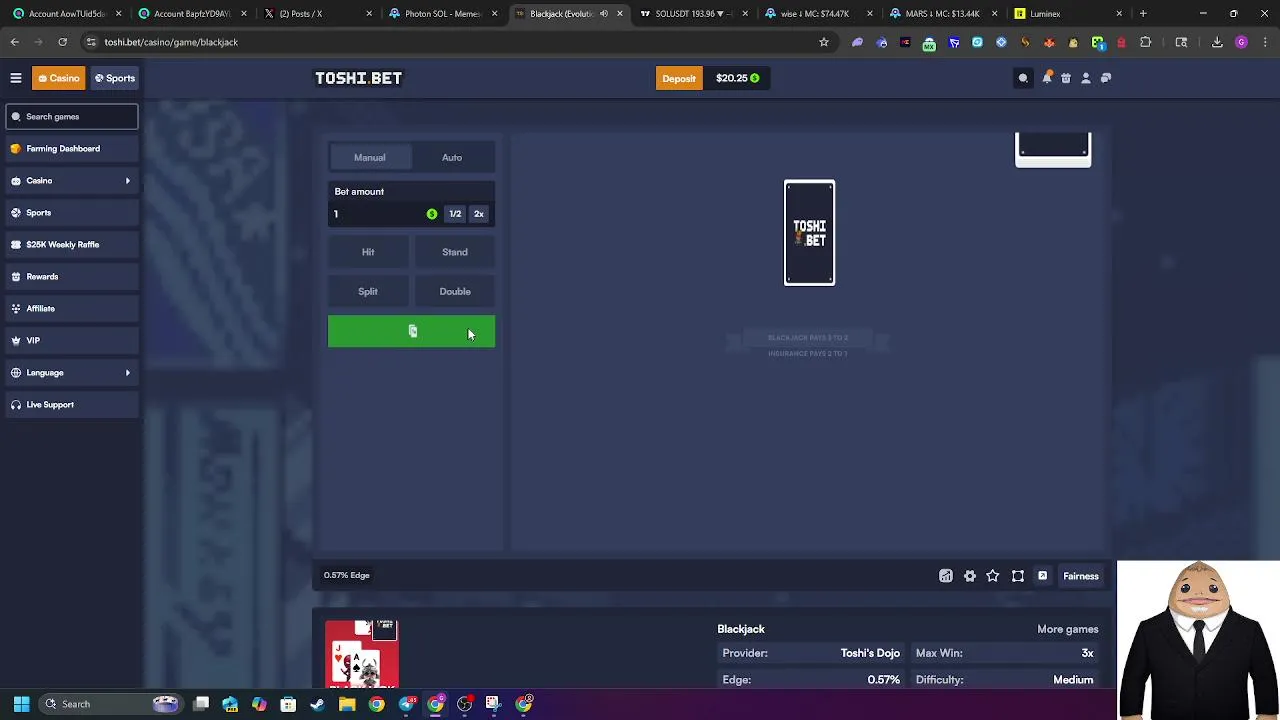Focus the Search games field
The height and width of the screenshot is (720, 1280).
[x=71, y=117]
